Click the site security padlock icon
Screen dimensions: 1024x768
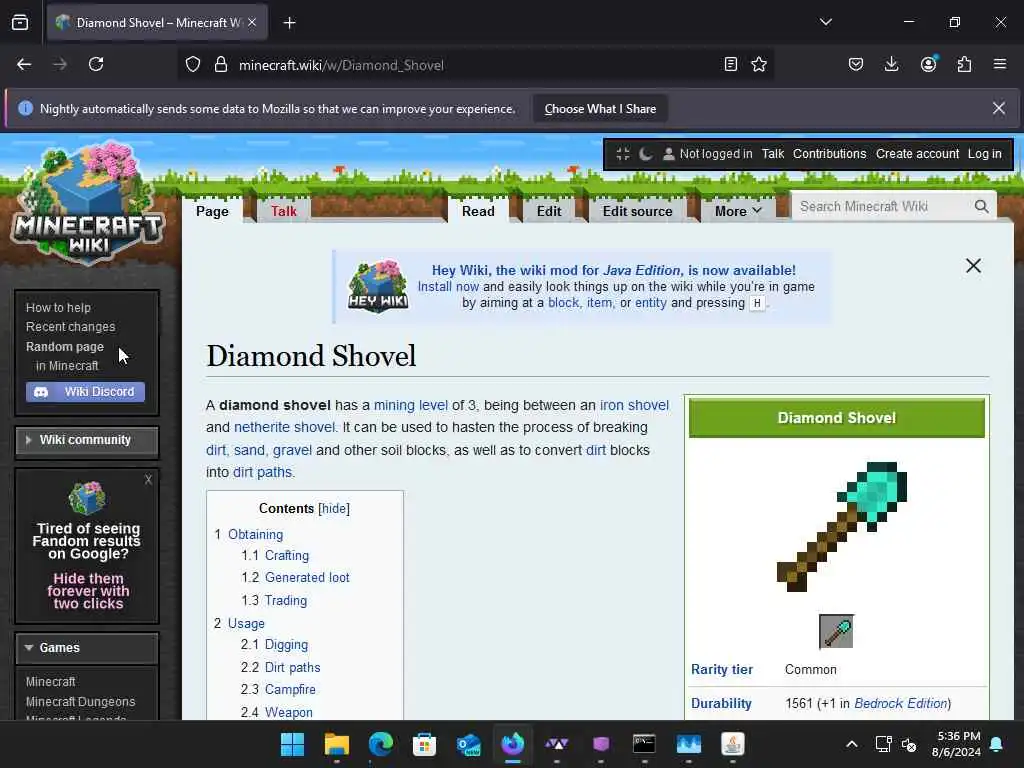[221, 65]
